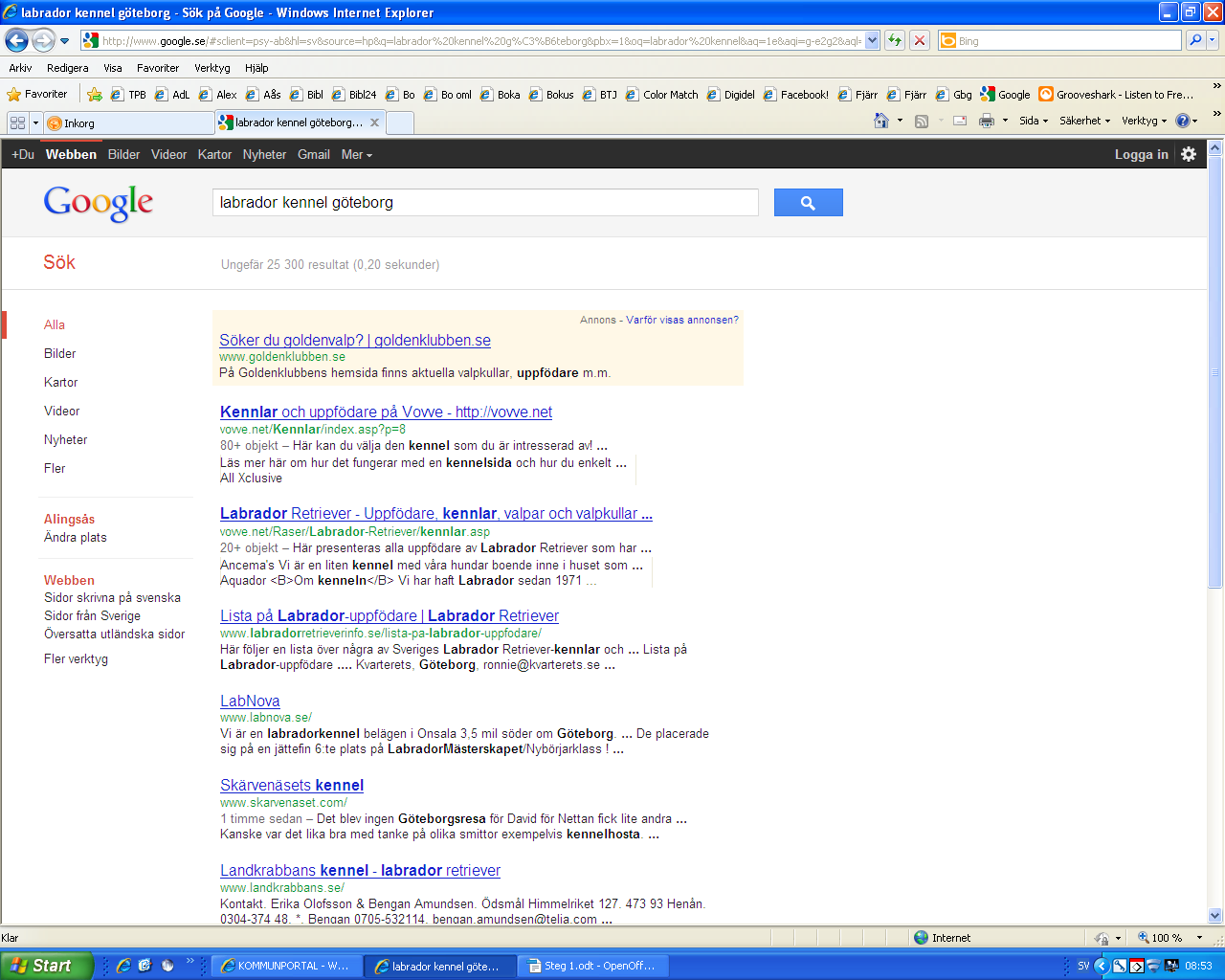The width and height of the screenshot is (1225, 980).
Task: Click the Söker du goldenvalp ad link
Action: (355, 340)
